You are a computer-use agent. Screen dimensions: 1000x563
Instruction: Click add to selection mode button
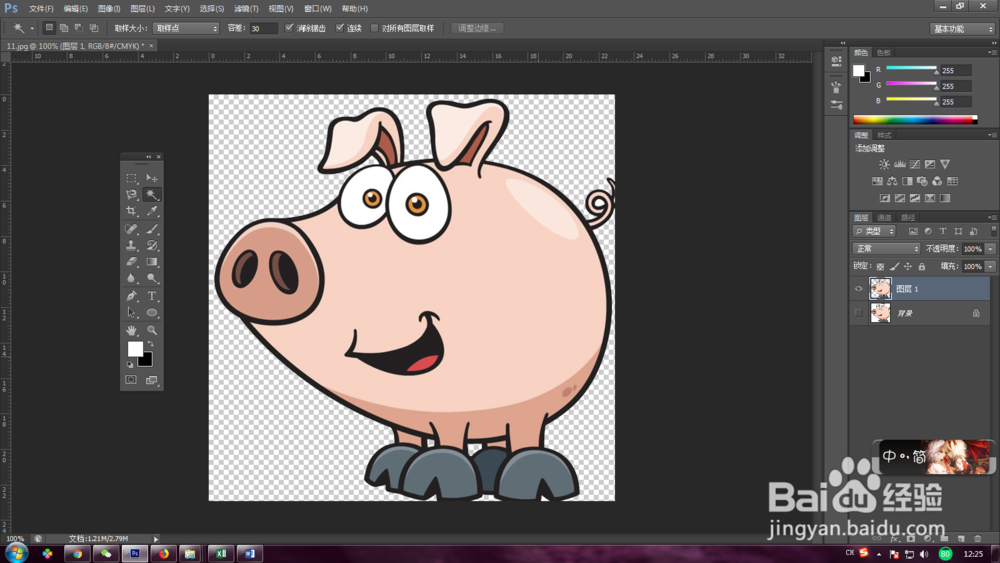(x=64, y=28)
